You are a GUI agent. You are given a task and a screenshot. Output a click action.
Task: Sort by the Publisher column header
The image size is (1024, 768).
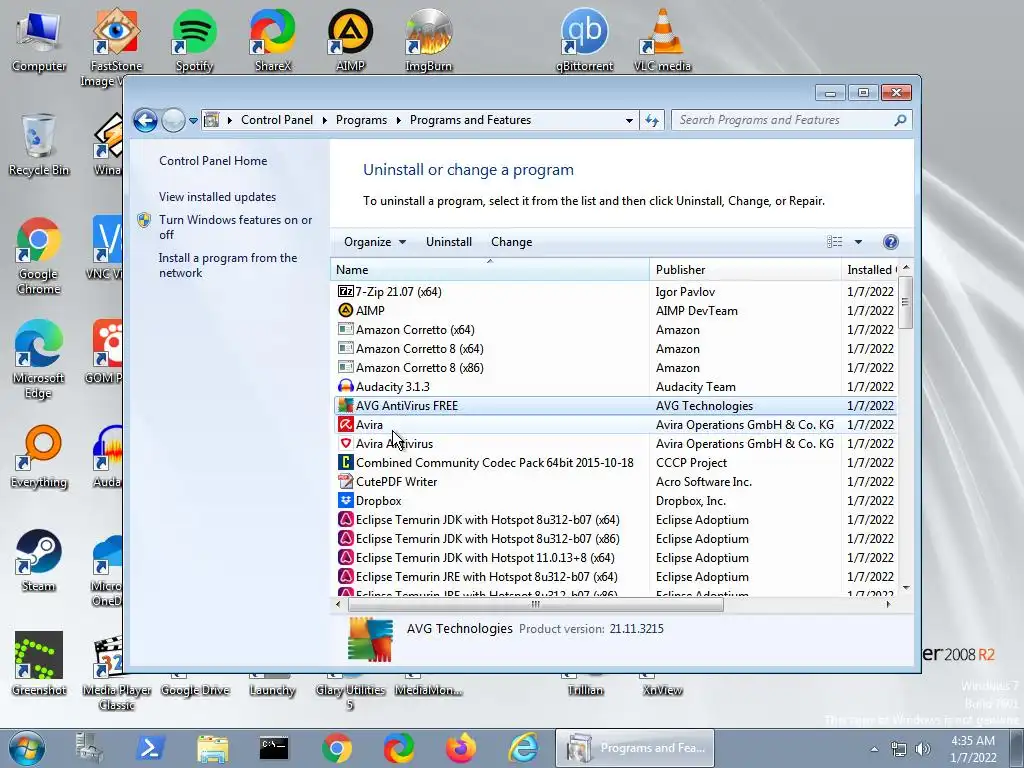pos(745,270)
